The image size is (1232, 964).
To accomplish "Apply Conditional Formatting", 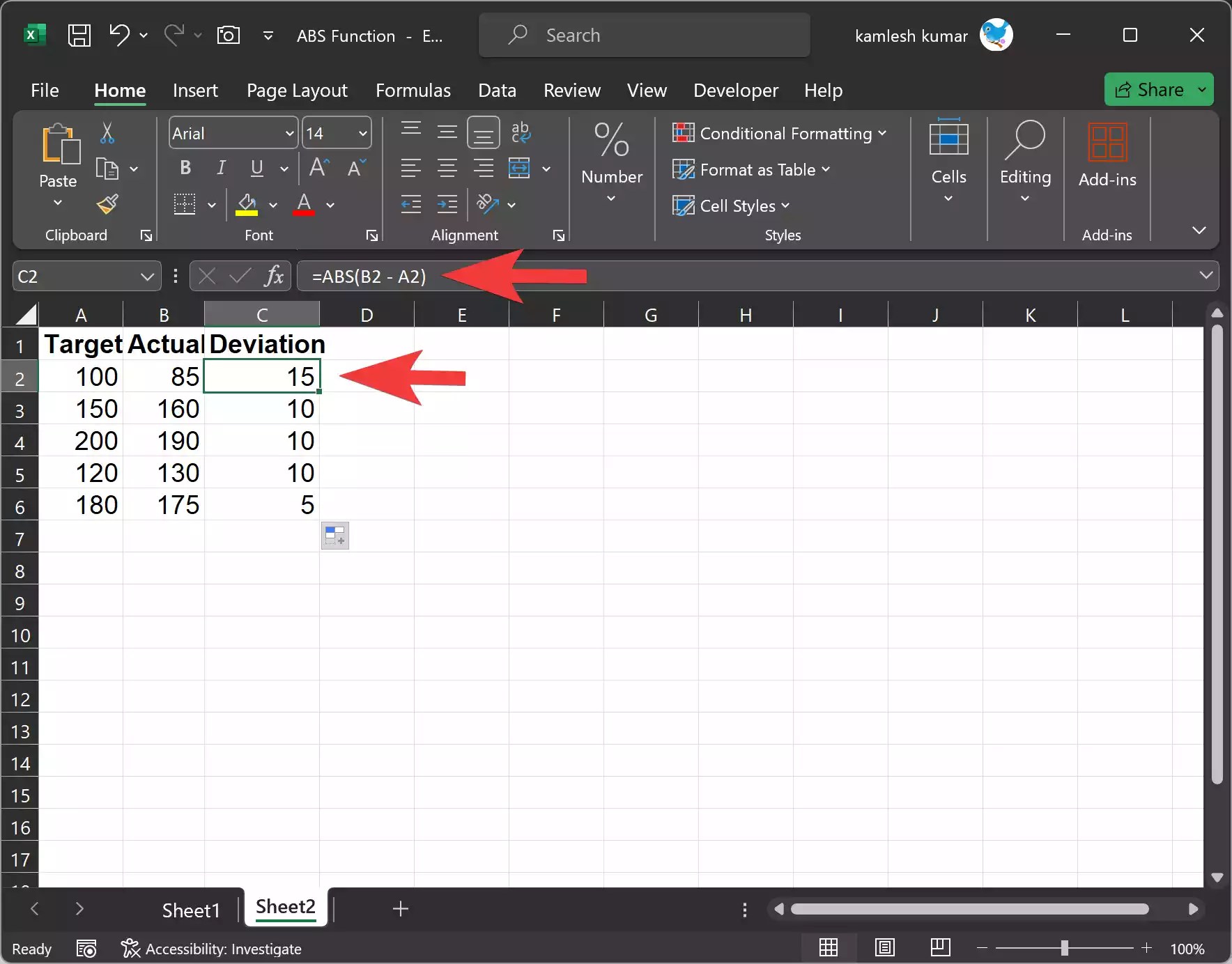I will [x=778, y=133].
